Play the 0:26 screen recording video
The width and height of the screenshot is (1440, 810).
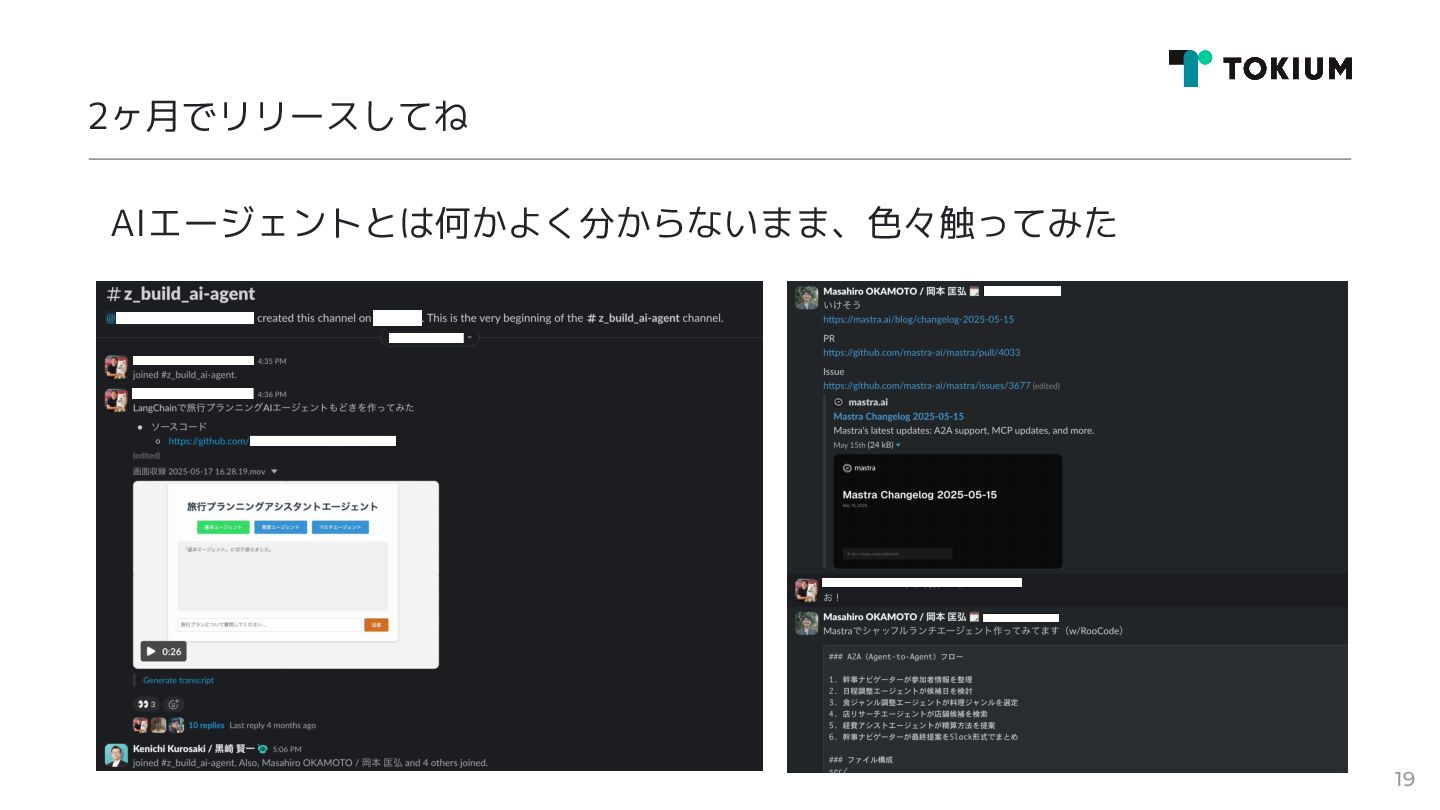(163, 651)
